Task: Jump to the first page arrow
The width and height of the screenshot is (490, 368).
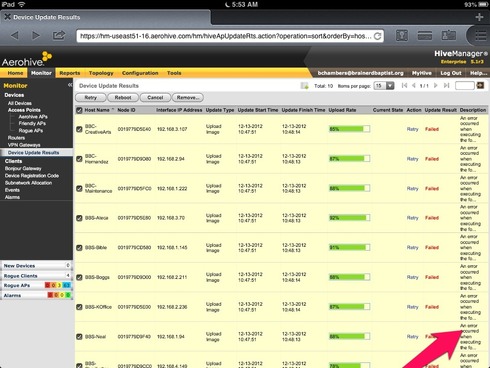Action: pos(404,86)
